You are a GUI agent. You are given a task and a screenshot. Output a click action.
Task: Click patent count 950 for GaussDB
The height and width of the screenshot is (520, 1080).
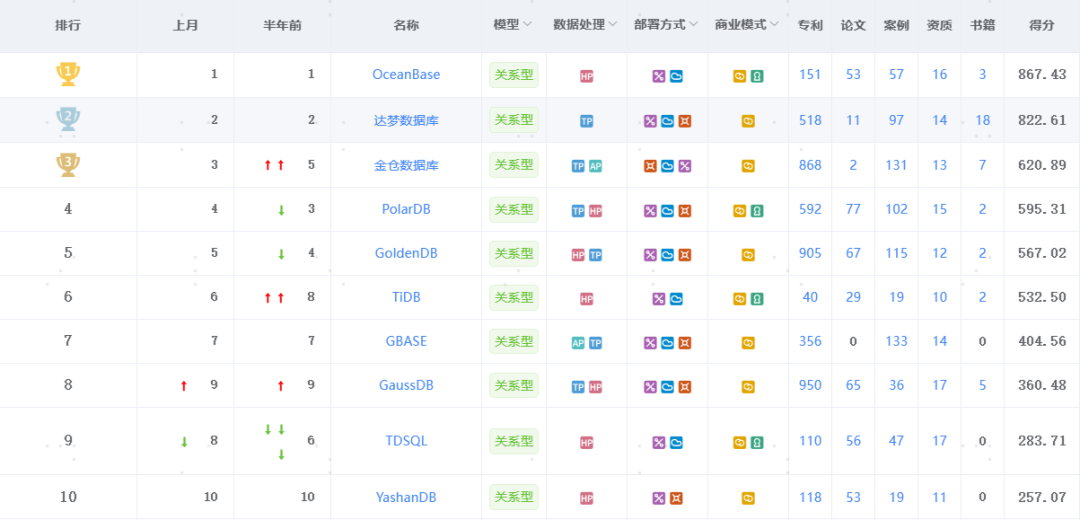[810, 386]
